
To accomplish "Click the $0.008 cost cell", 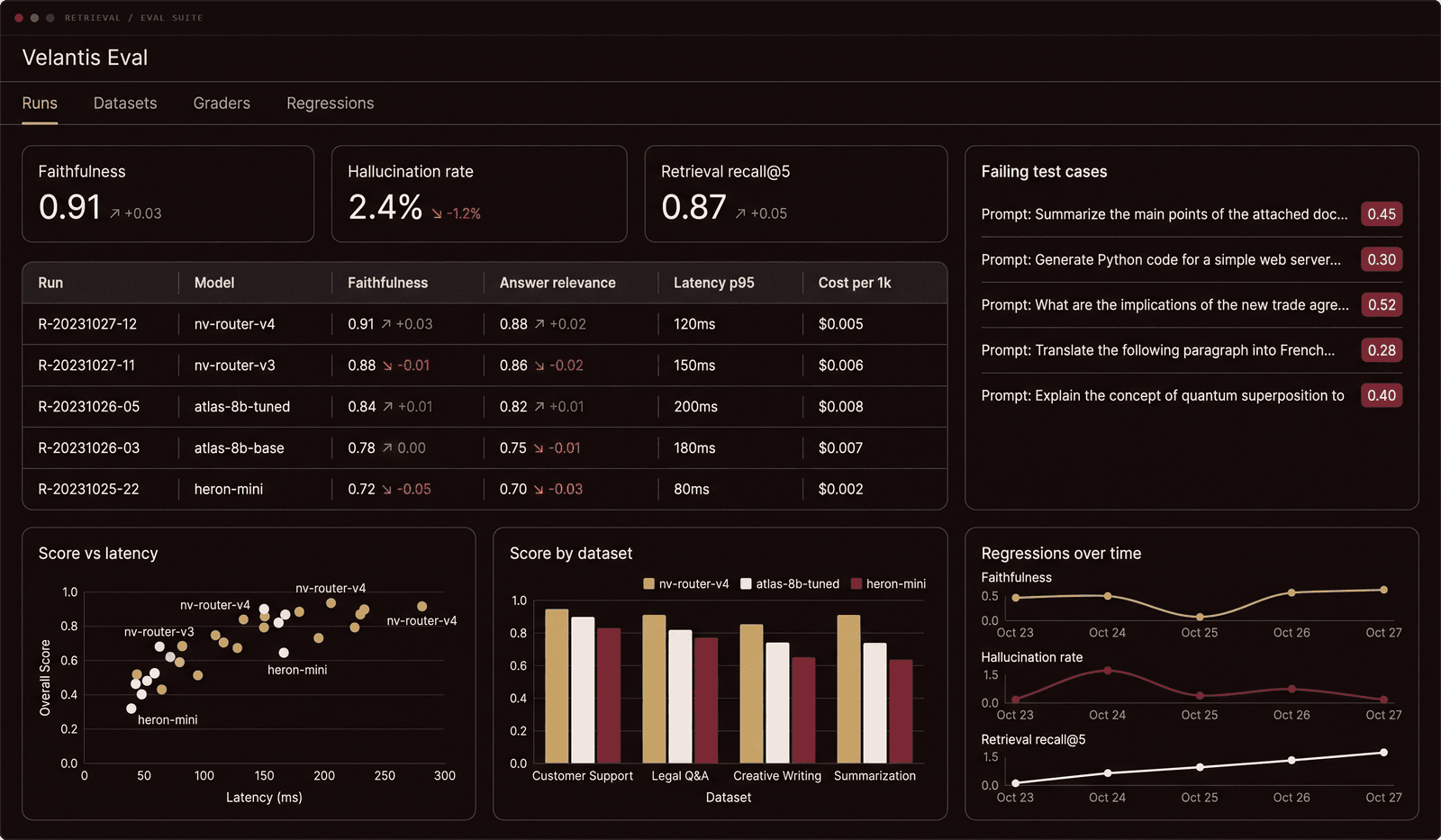I will click(x=841, y=407).
